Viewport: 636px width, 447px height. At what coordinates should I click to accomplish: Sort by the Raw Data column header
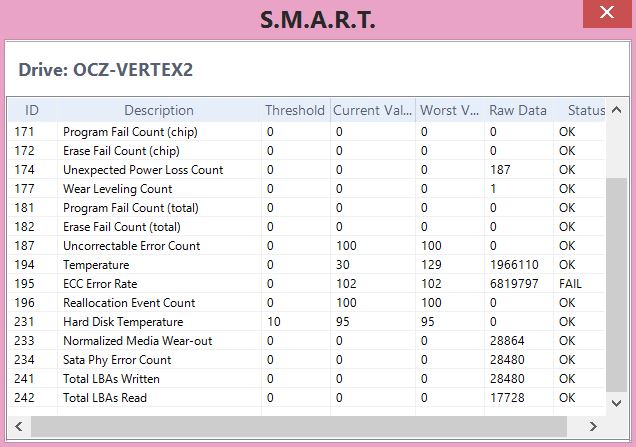(518, 110)
